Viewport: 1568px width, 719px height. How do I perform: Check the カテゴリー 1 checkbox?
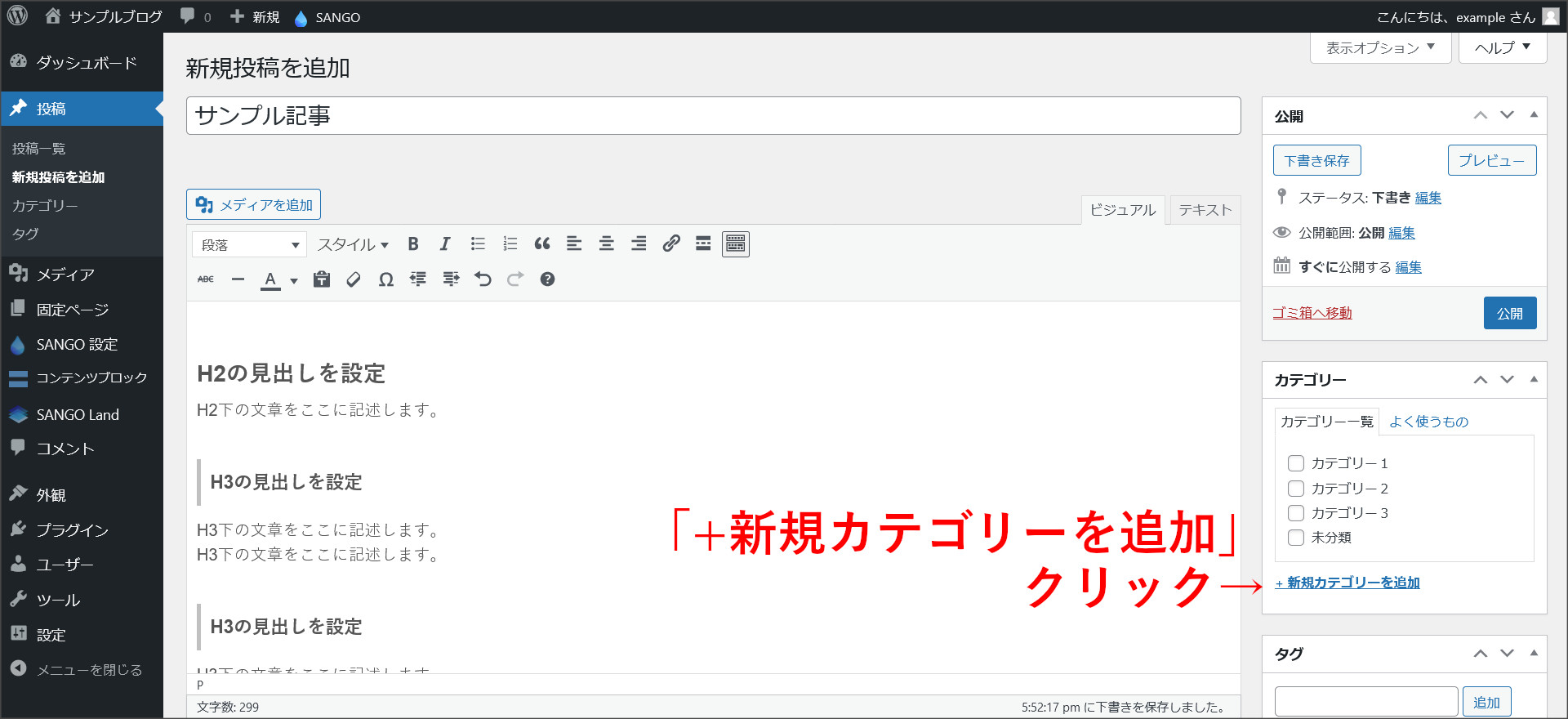tap(1295, 463)
